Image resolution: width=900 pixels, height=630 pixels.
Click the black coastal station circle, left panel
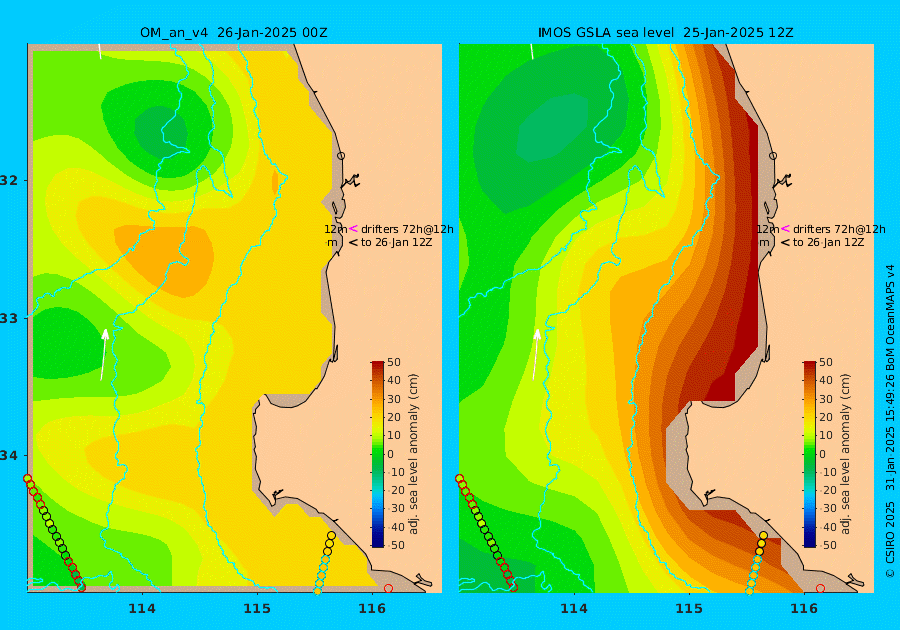point(341,156)
